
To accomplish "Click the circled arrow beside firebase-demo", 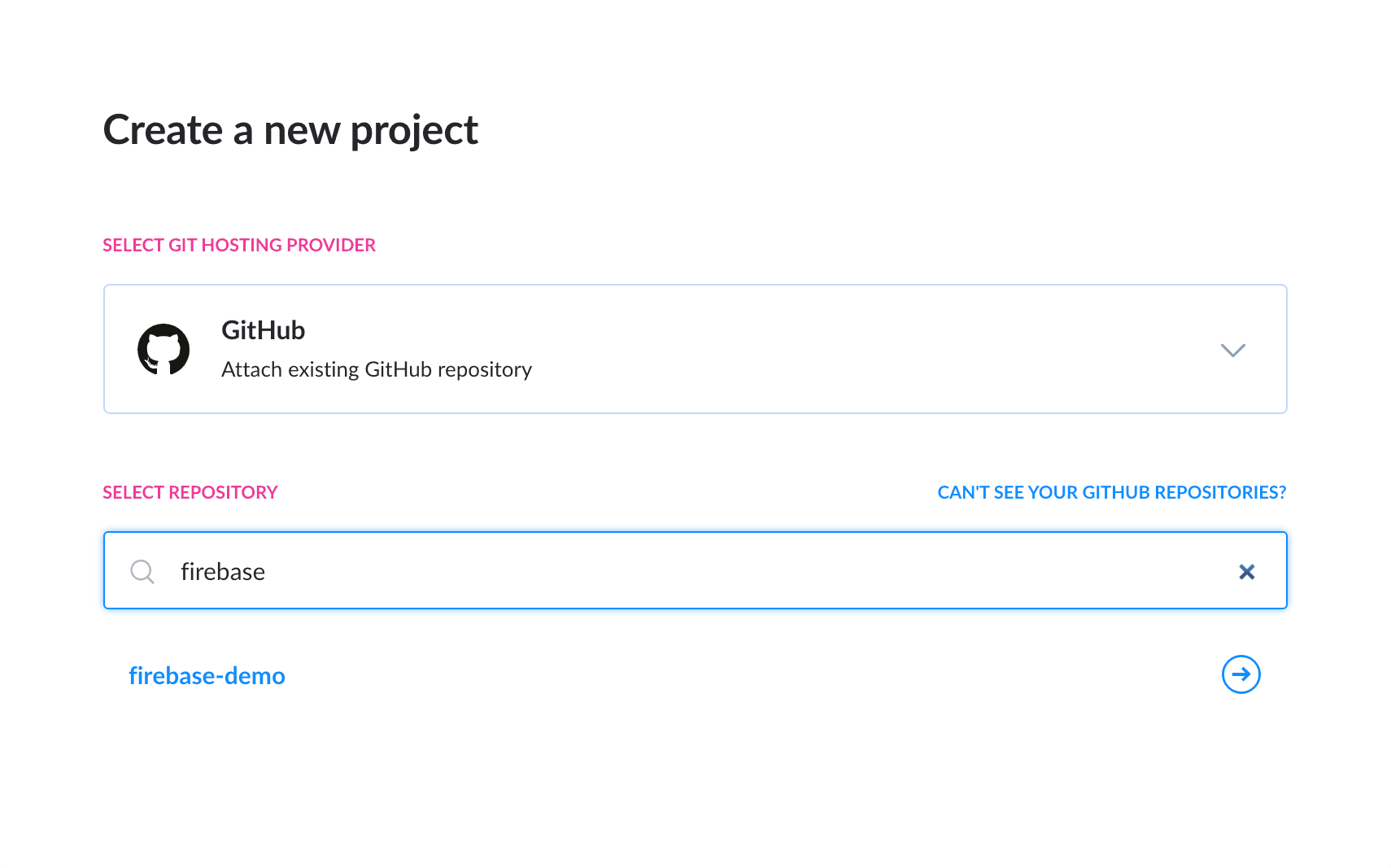I will click(1241, 674).
